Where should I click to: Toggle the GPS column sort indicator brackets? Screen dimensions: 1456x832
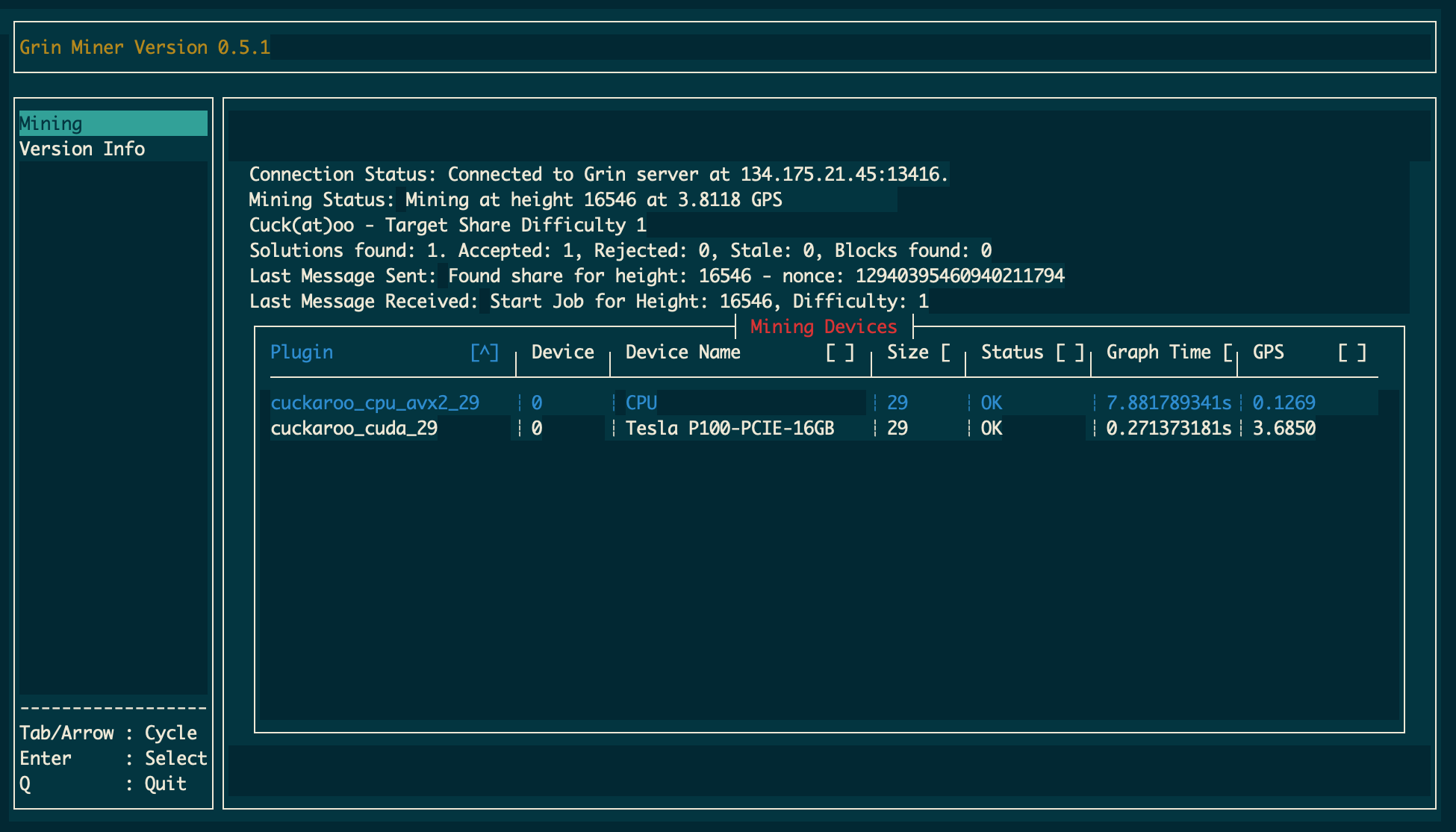click(x=1352, y=352)
